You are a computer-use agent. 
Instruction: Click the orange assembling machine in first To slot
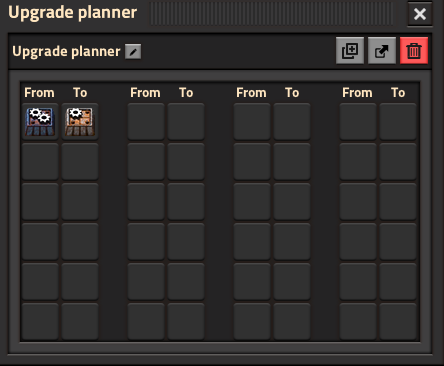pos(80,121)
